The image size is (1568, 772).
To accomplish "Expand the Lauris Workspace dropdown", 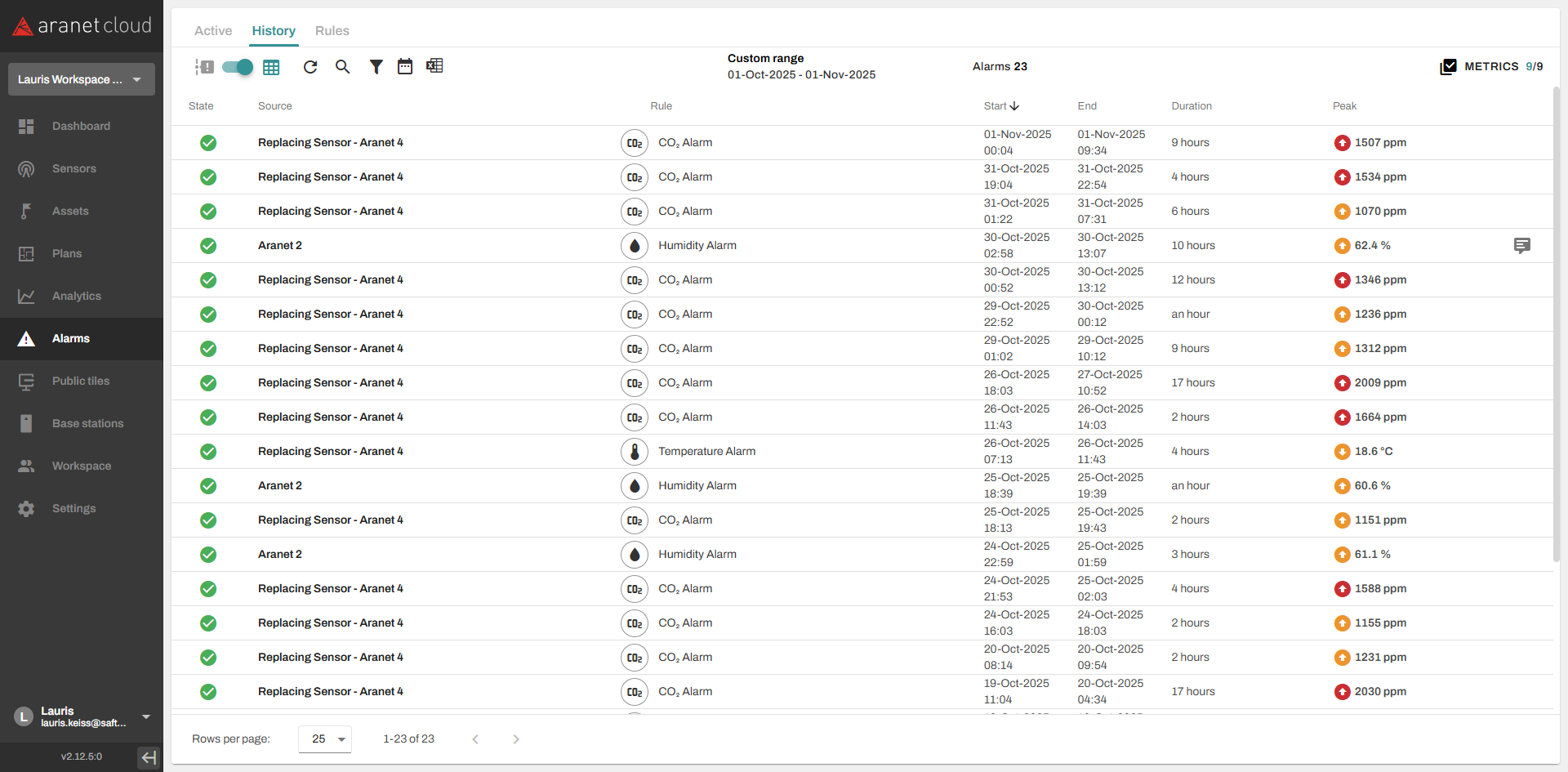I will coord(82,79).
